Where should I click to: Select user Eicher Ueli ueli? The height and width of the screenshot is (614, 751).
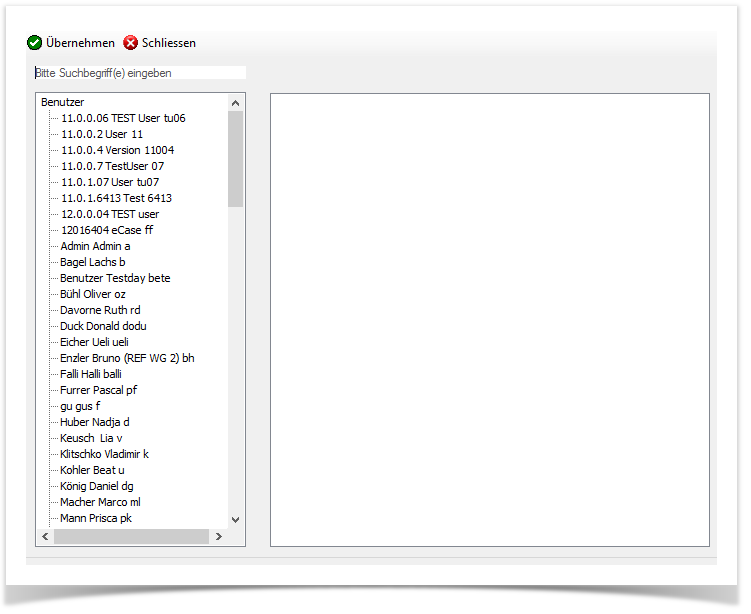[94, 342]
